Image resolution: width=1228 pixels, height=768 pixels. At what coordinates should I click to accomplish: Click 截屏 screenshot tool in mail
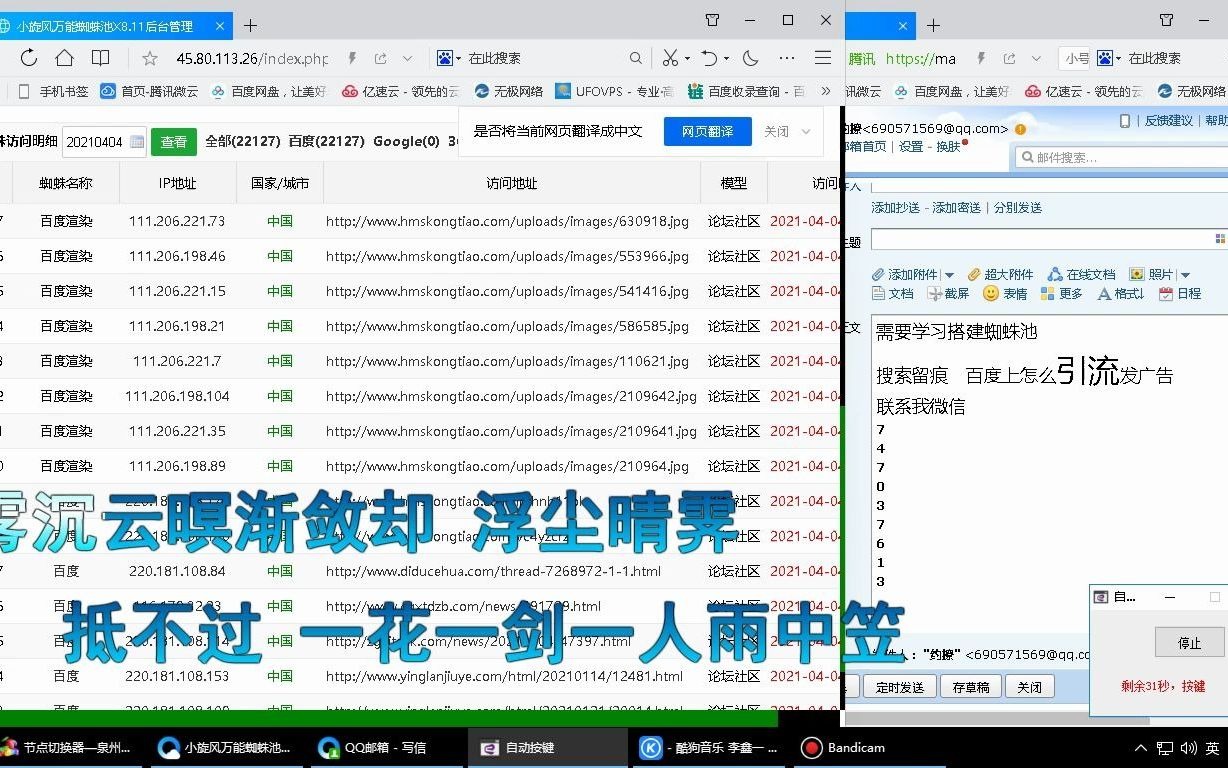click(948, 293)
